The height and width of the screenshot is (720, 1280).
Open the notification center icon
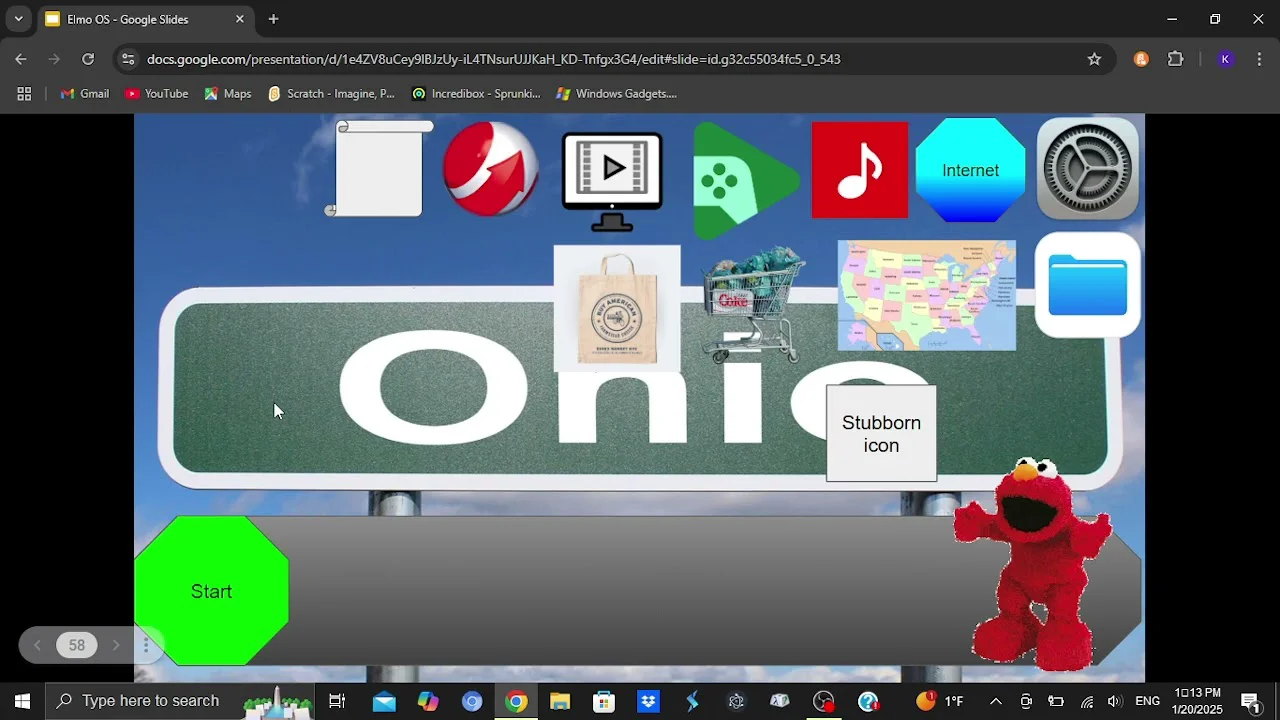(1250, 701)
